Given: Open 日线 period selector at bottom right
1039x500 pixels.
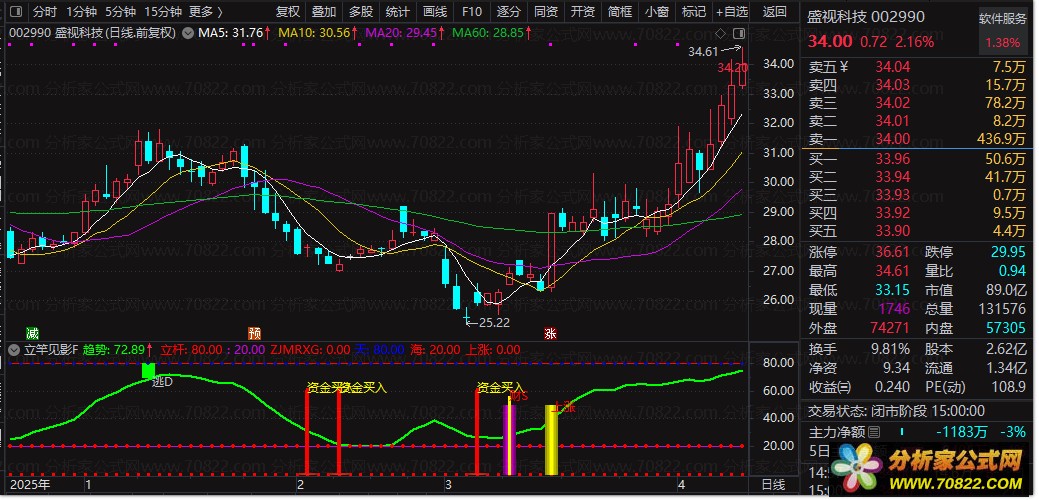Looking at the screenshot, I should (773, 485).
